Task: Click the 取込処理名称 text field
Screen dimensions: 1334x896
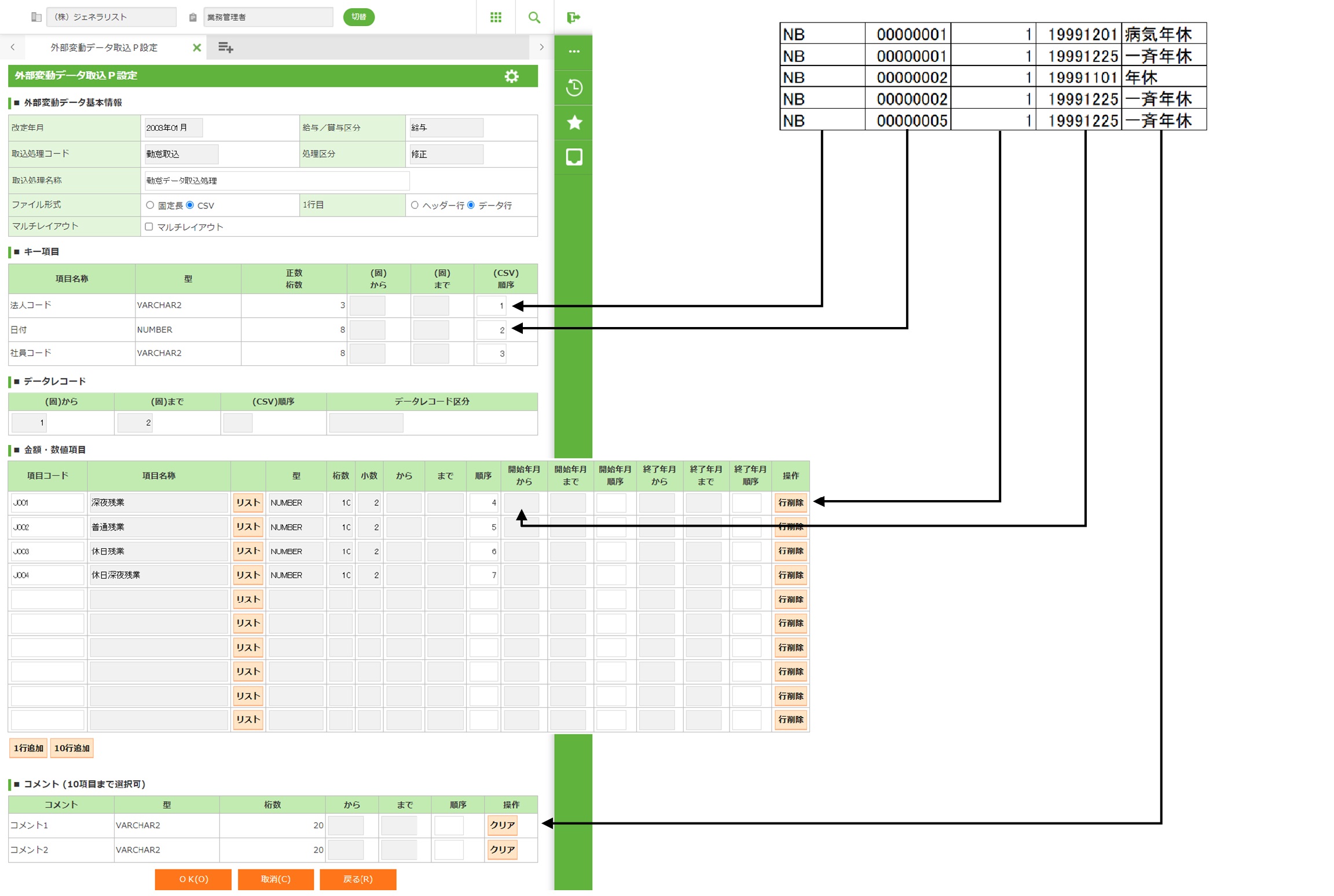Action: click(277, 181)
